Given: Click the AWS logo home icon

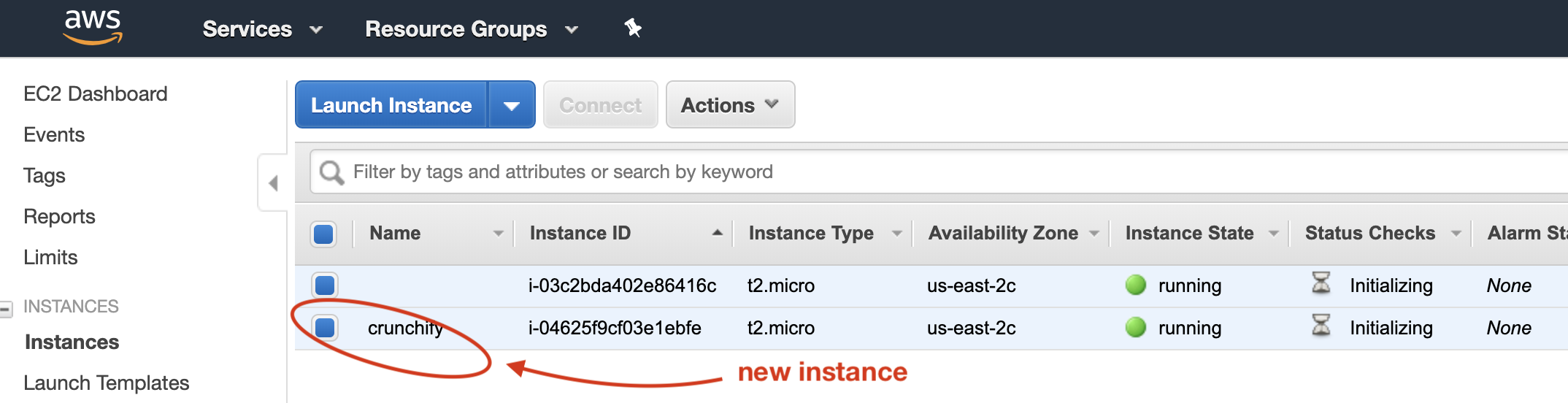Looking at the screenshot, I should [93, 27].
